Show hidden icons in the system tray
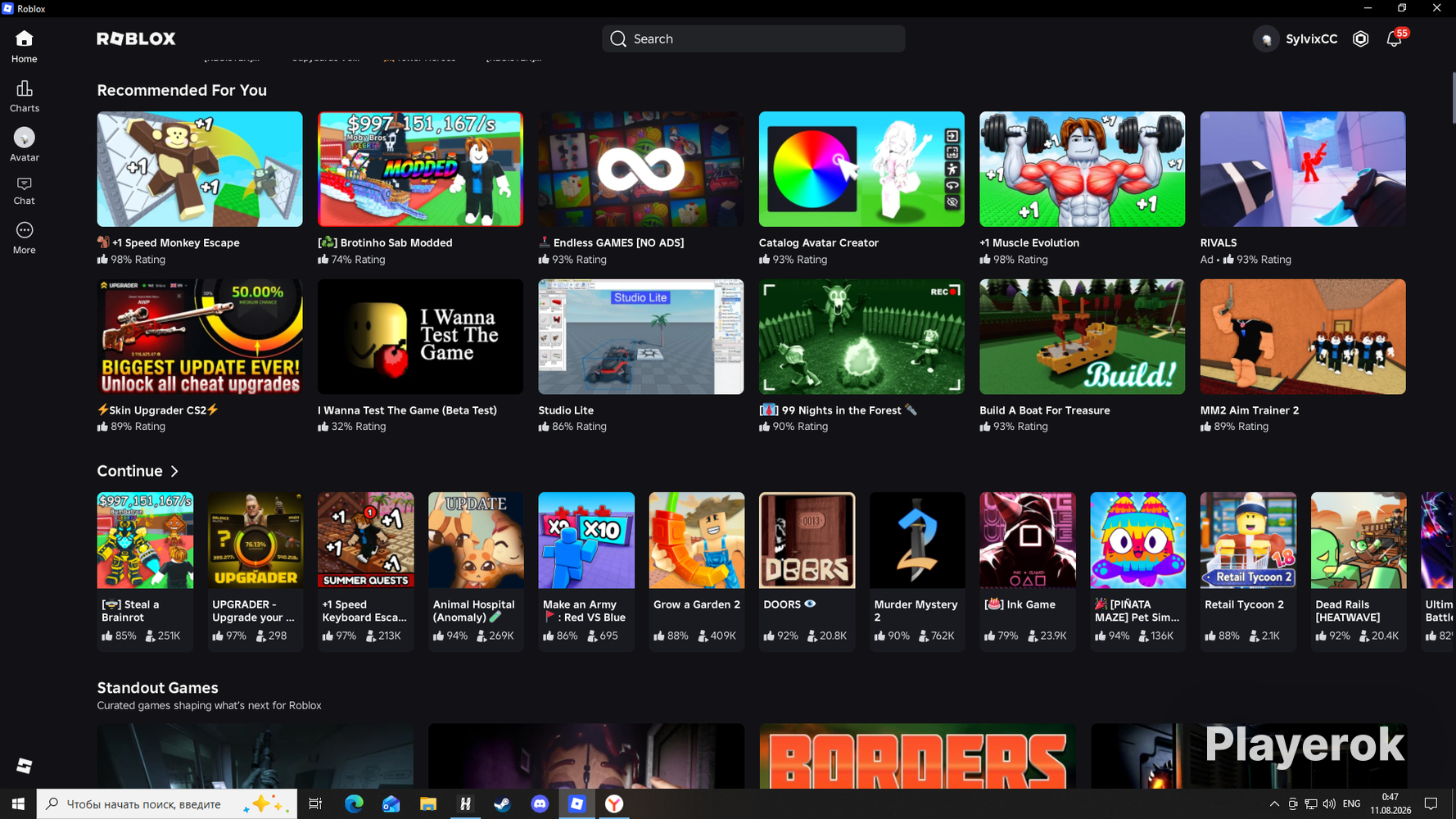Image resolution: width=1456 pixels, height=819 pixels. click(x=1273, y=804)
